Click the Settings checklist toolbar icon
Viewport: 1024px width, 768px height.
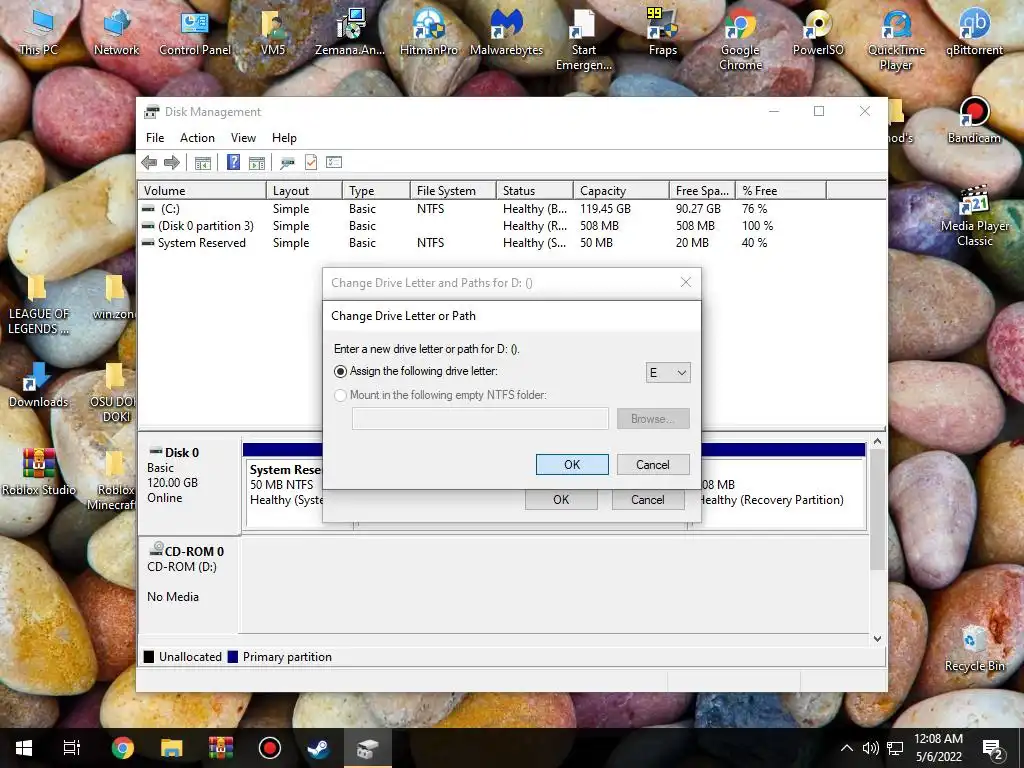[x=334, y=162]
